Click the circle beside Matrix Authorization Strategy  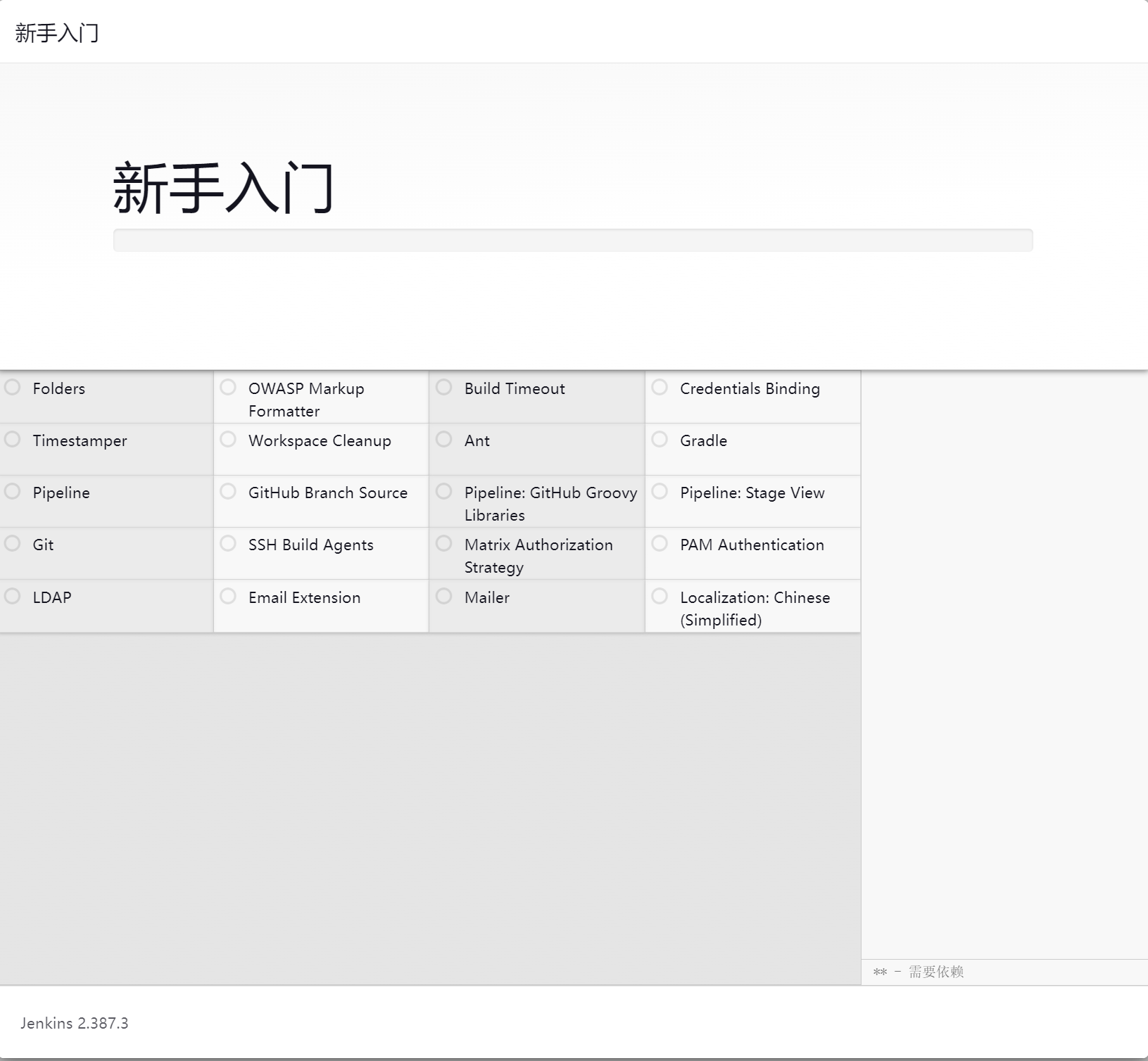(x=443, y=543)
